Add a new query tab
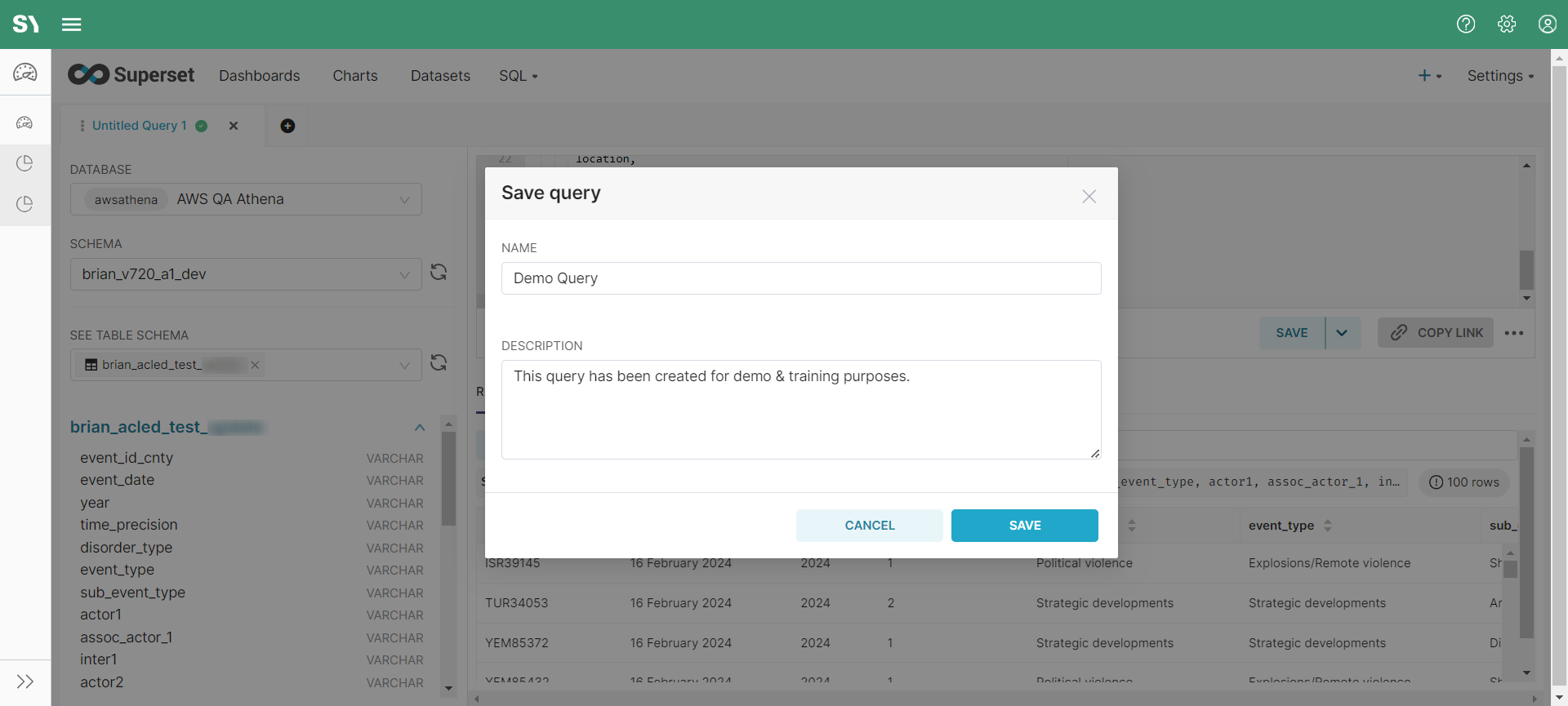1568x706 pixels. pyautogui.click(x=287, y=126)
